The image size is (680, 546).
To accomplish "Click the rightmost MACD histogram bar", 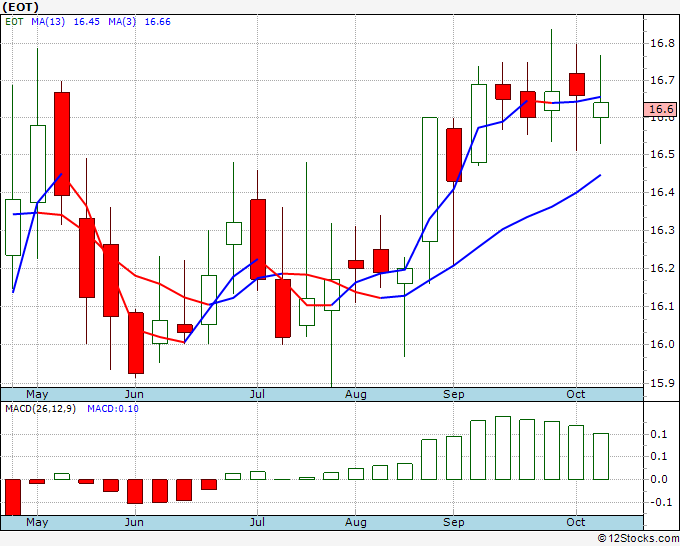I will (601, 456).
